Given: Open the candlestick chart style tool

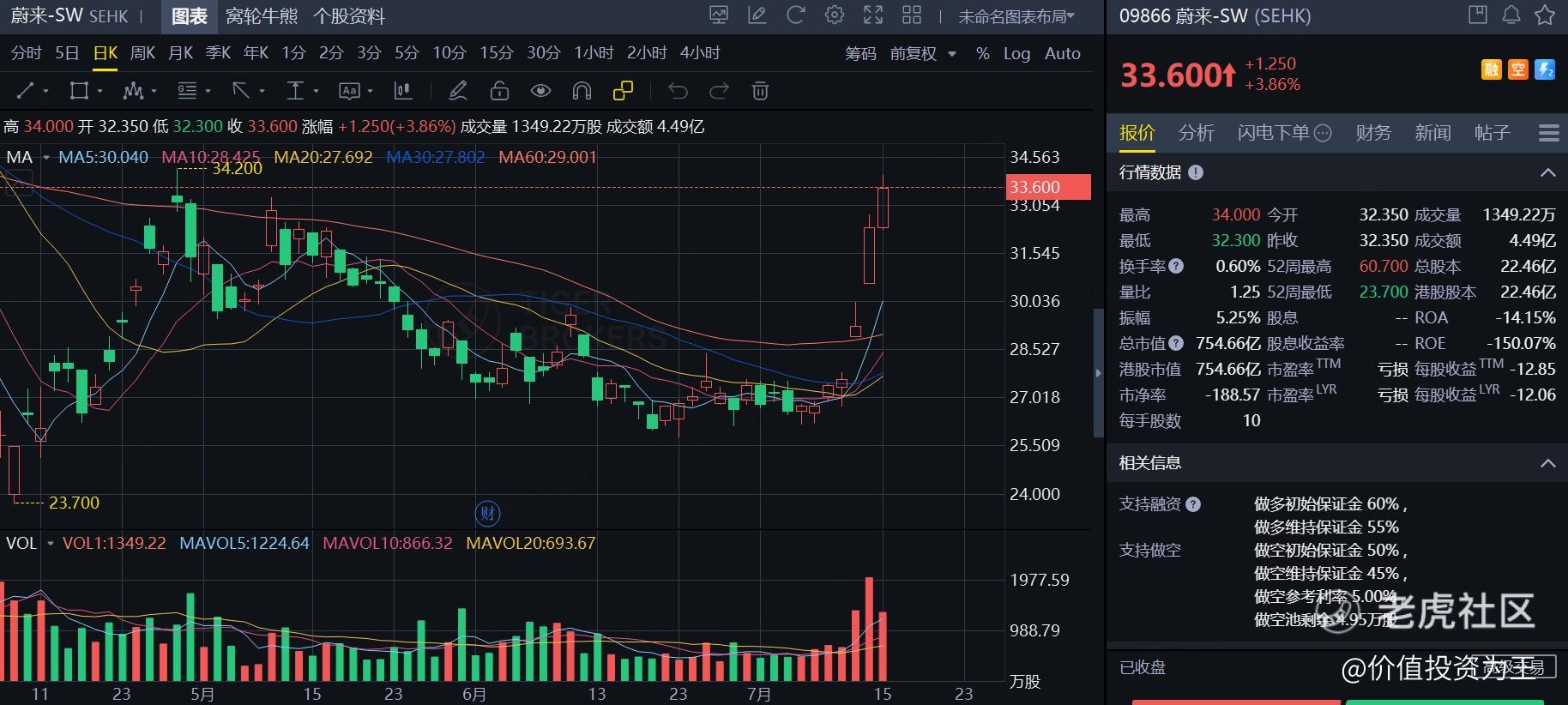Looking at the screenshot, I should pyautogui.click(x=402, y=91).
